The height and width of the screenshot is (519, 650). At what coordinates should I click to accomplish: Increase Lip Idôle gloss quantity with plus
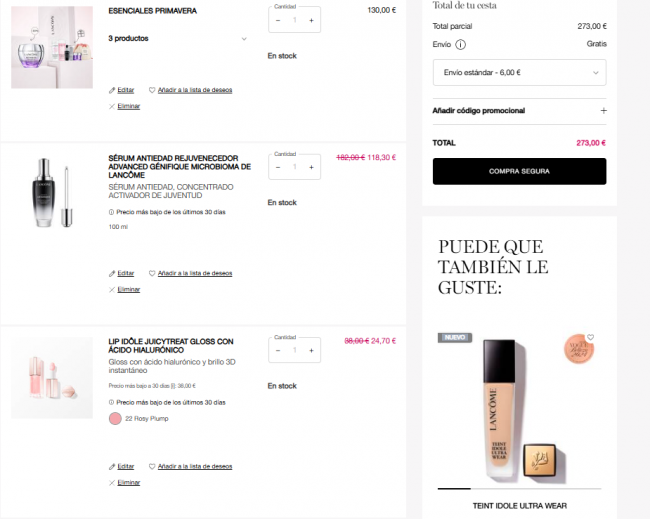click(x=311, y=351)
